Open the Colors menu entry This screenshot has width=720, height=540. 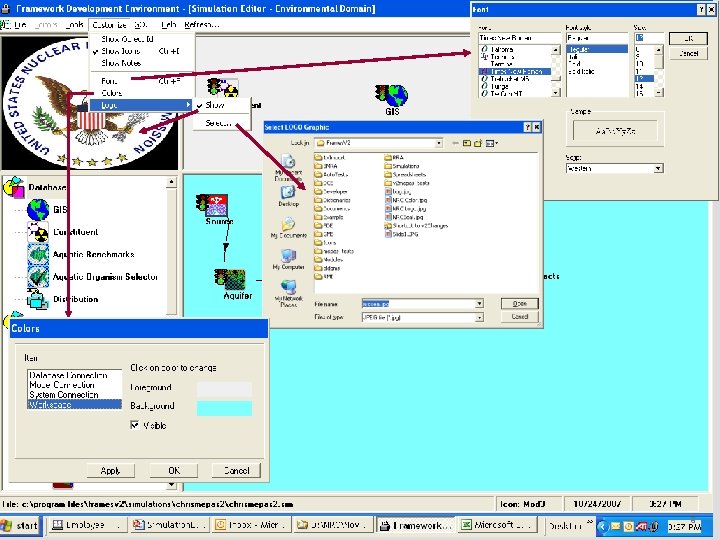(x=112, y=93)
